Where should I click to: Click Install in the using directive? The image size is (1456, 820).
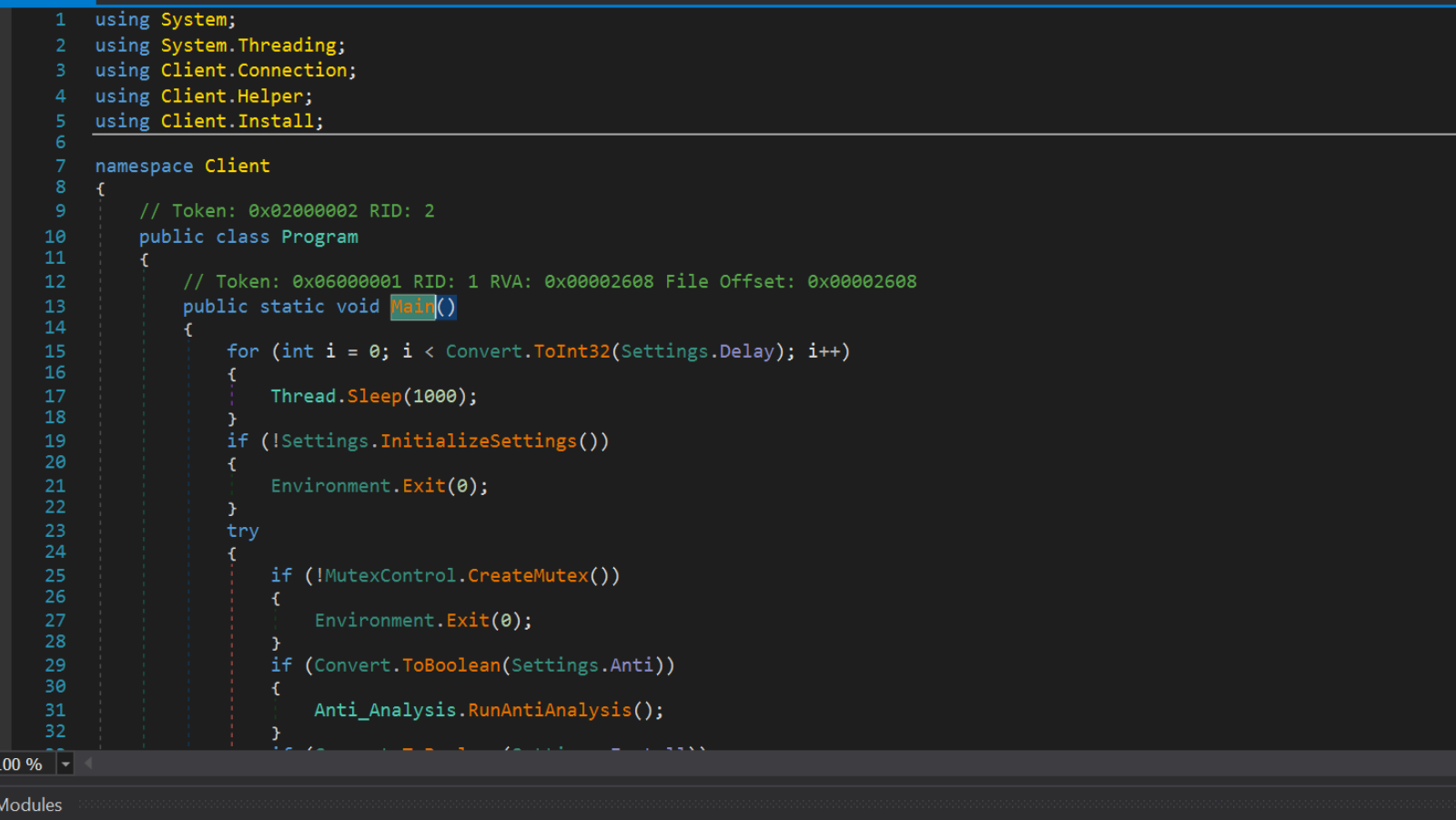(x=276, y=121)
